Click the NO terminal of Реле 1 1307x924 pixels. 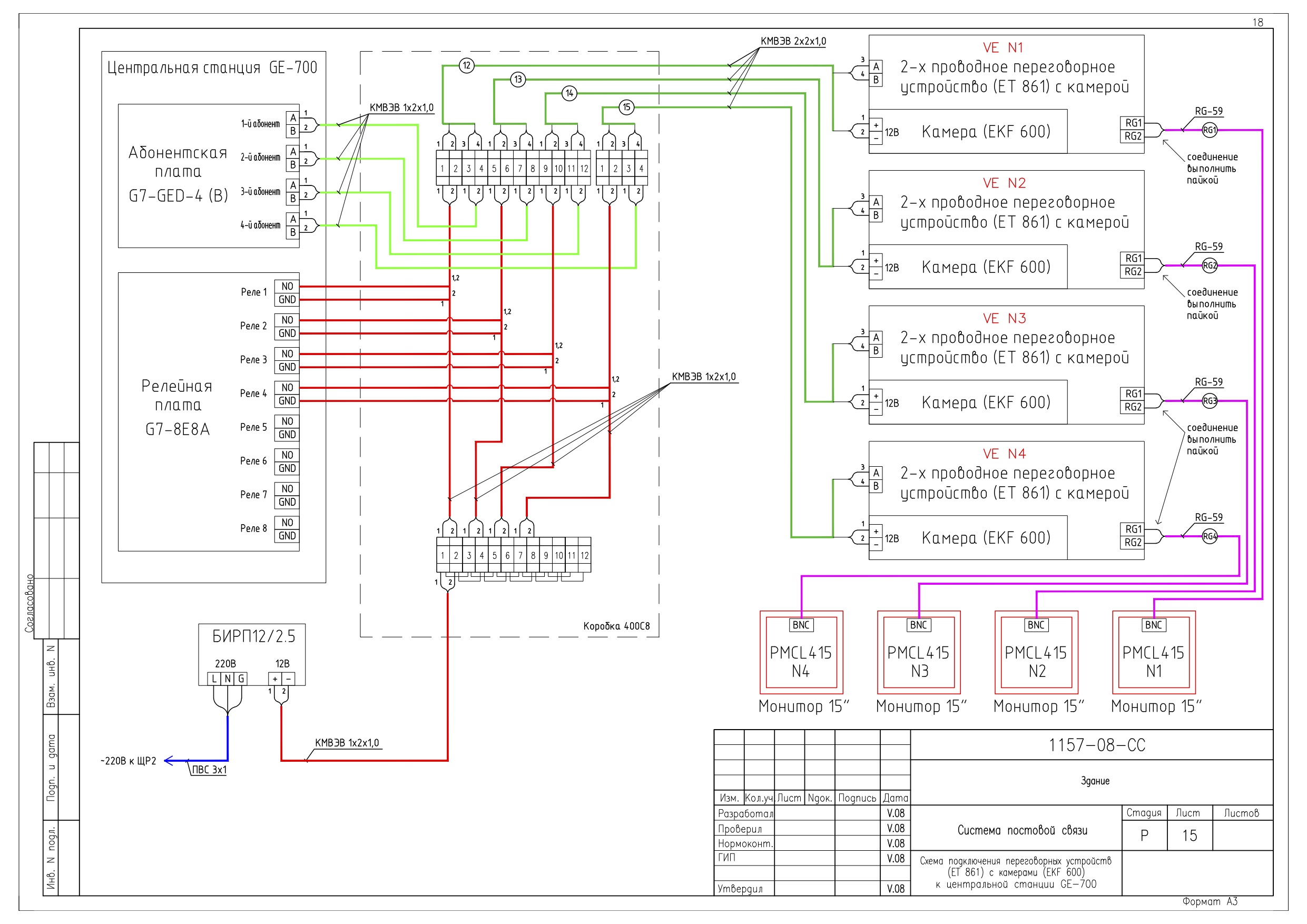(x=287, y=287)
